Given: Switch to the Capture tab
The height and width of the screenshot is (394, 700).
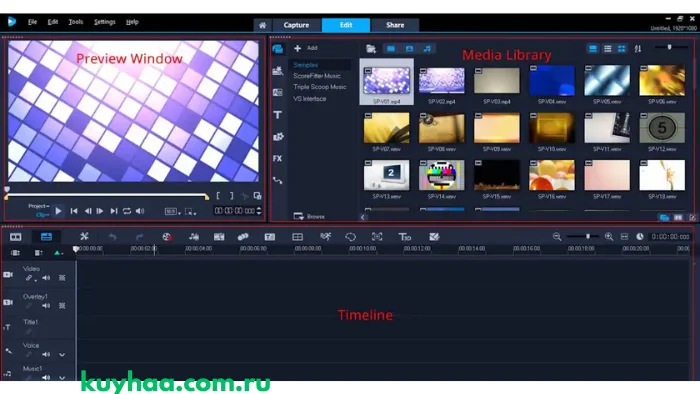Looking at the screenshot, I should pyautogui.click(x=296, y=25).
